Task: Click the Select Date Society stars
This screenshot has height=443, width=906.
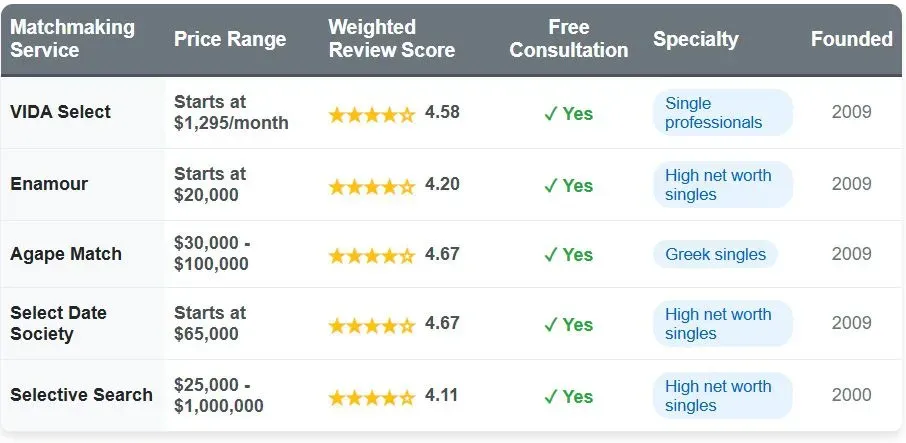Action: pos(371,325)
